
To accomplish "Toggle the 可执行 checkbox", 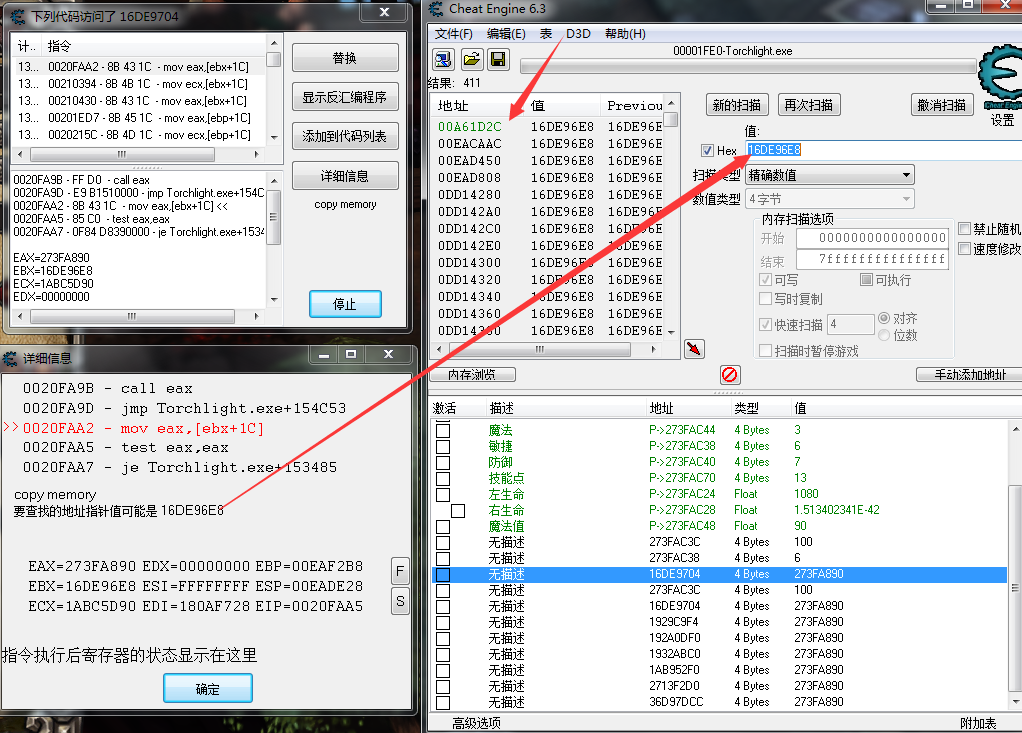I will 866,280.
